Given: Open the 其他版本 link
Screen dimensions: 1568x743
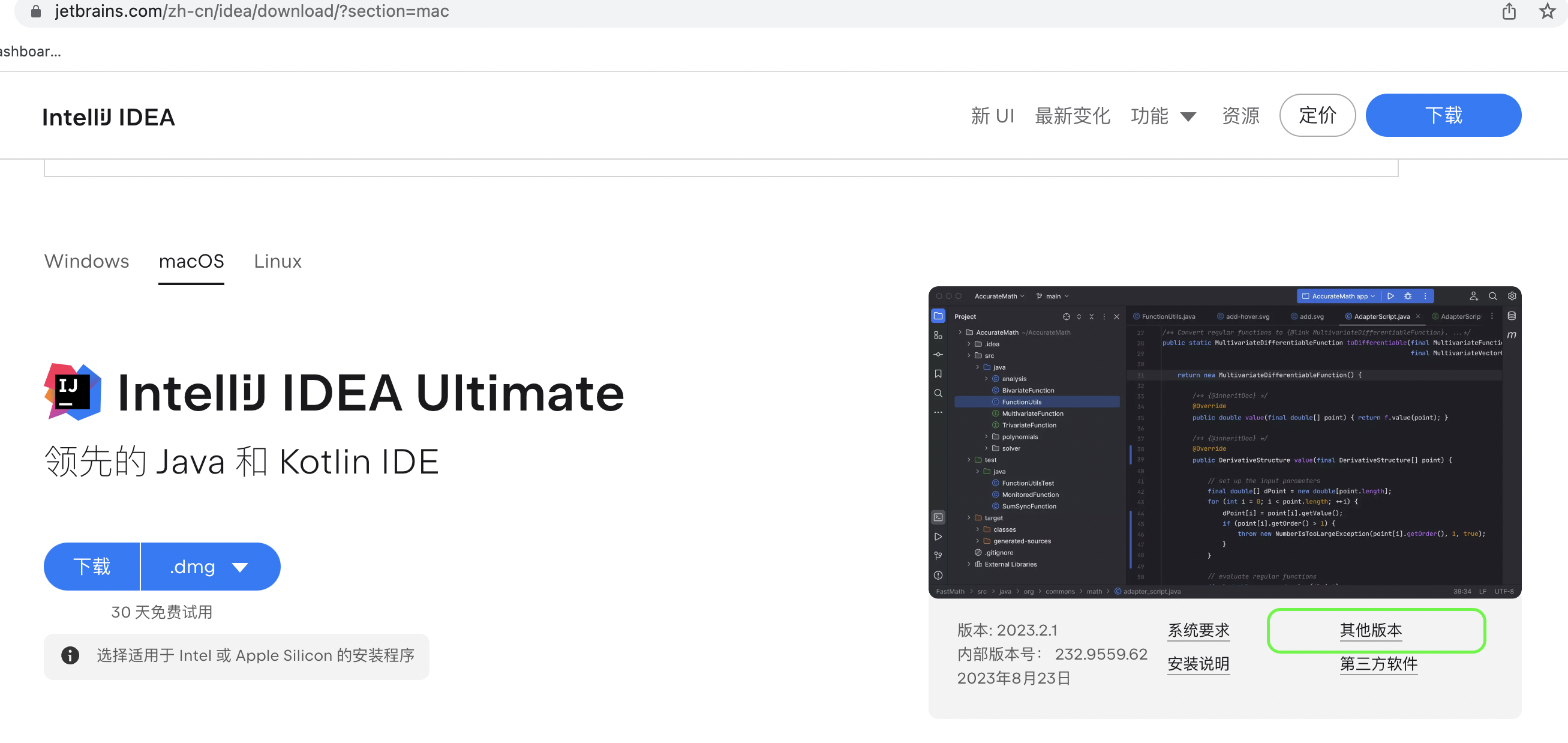Looking at the screenshot, I should (1370, 630).
